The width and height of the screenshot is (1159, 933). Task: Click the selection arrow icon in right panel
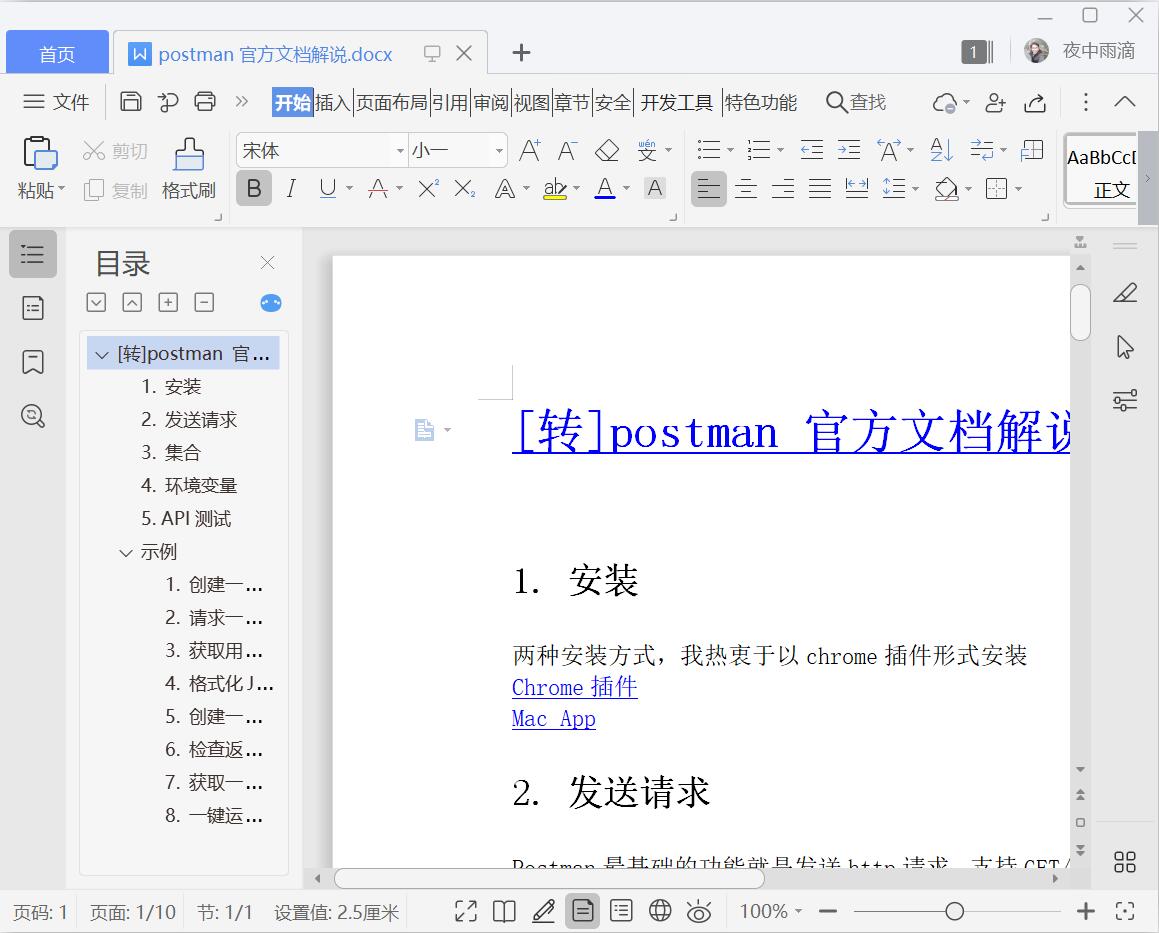point(1125,347)
